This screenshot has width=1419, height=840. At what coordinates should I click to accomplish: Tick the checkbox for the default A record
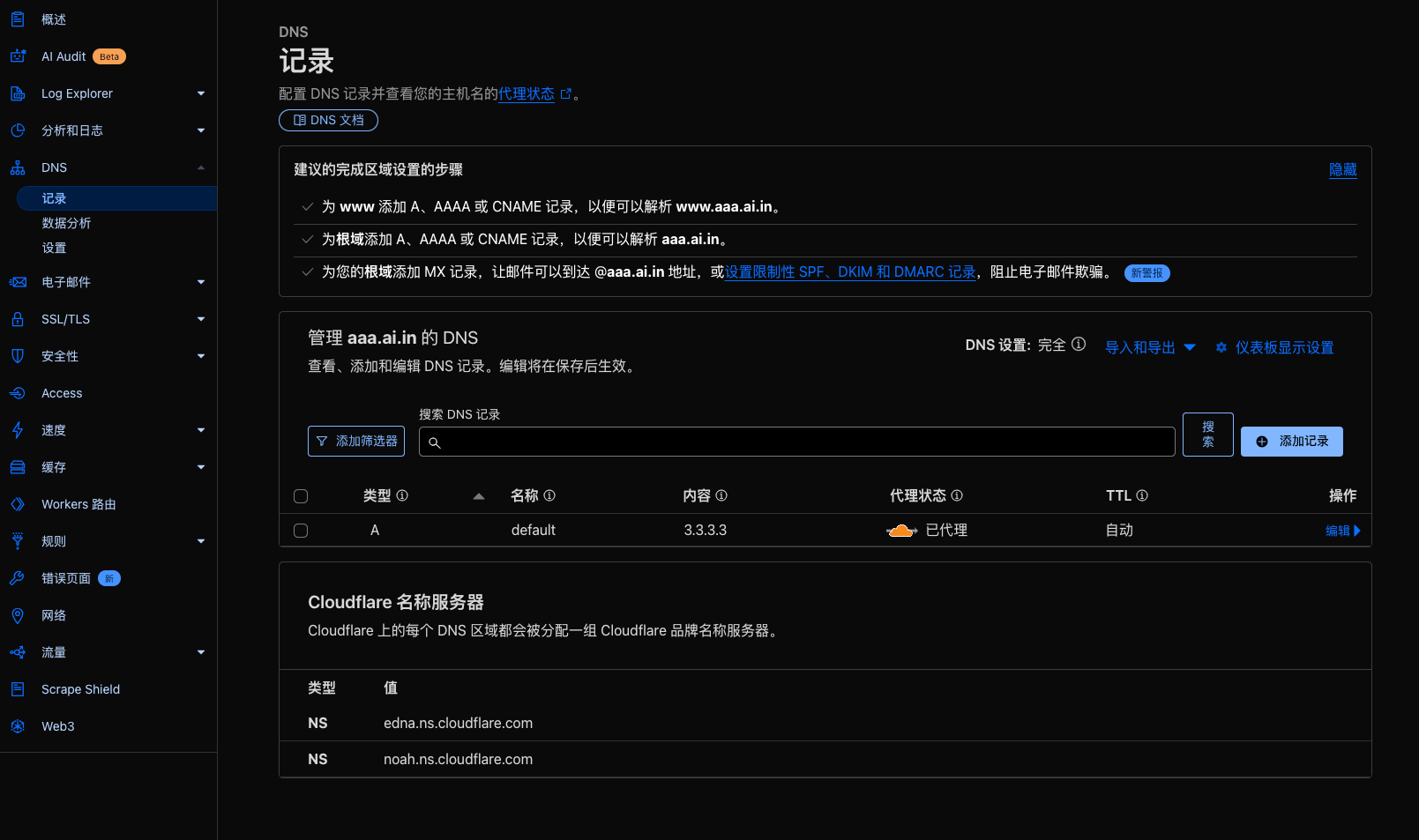point(301,531)
